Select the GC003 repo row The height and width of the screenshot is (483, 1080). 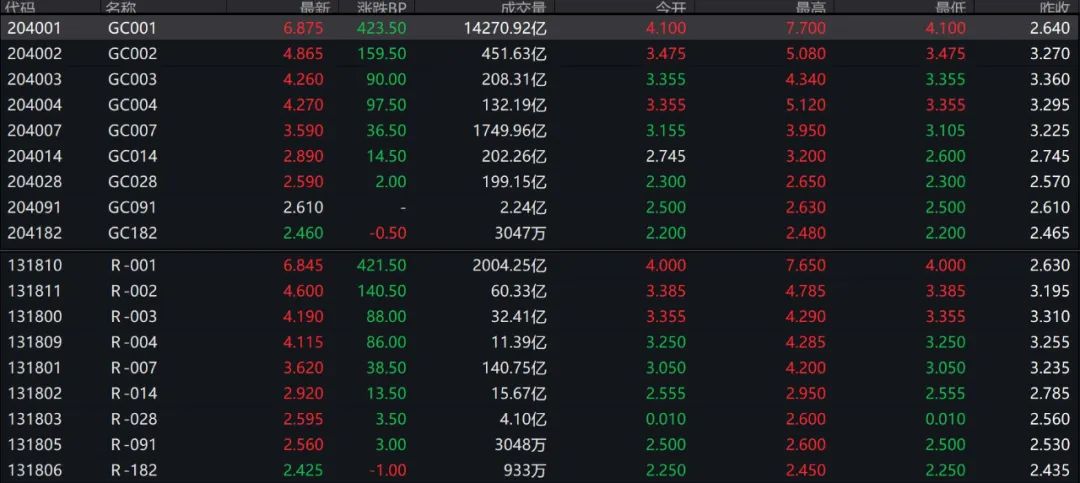132,79
